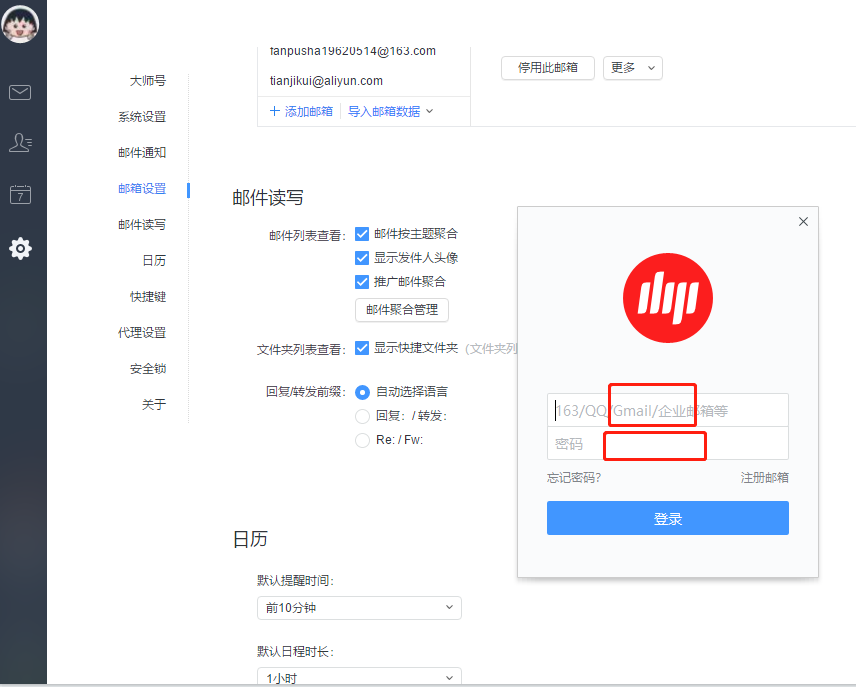Open the 导入邮箱数据 dropdown

point(390,111)
